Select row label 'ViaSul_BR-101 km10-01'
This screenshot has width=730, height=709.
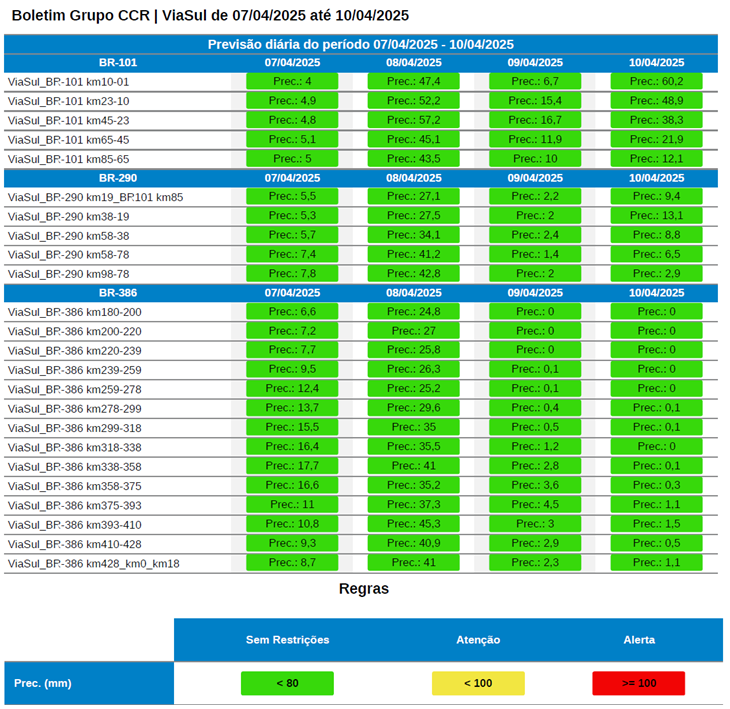(68, 82)
